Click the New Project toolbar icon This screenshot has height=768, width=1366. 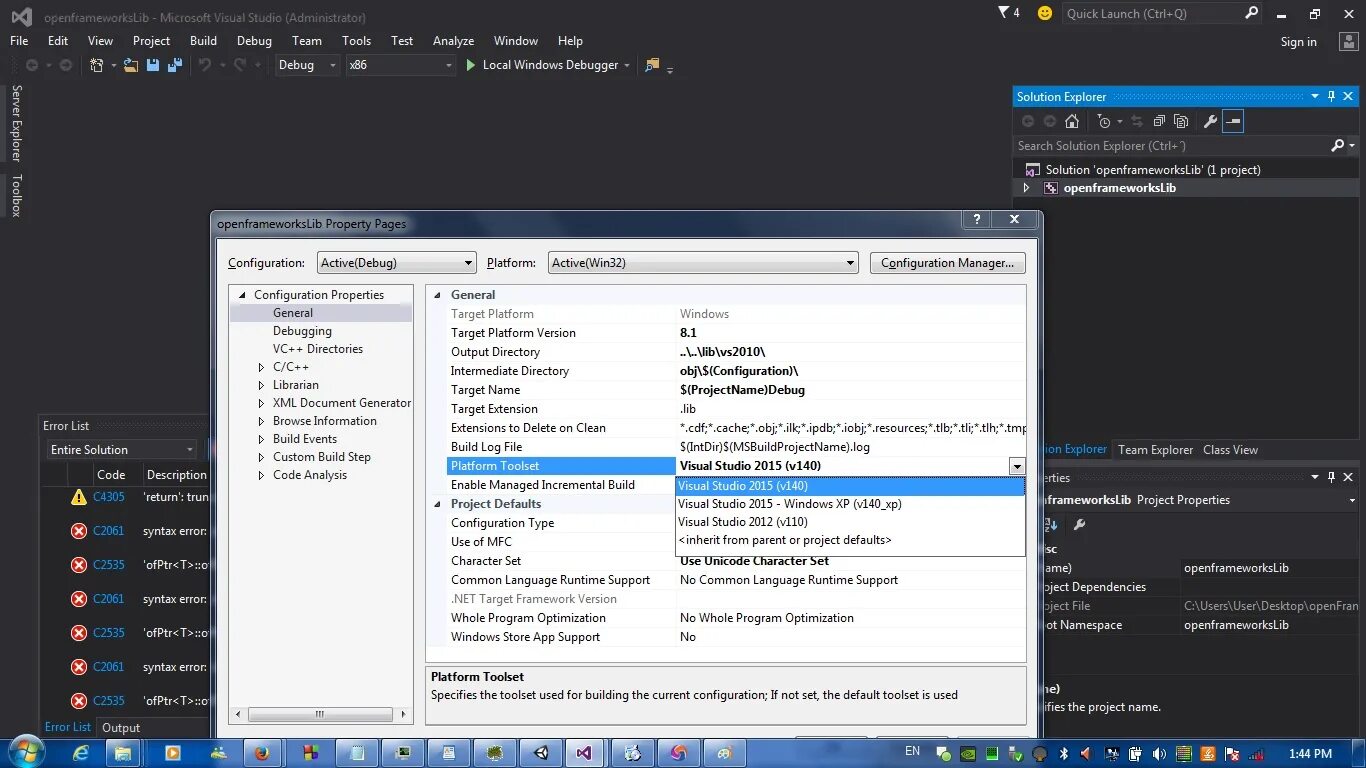click(x=96, y=65)
